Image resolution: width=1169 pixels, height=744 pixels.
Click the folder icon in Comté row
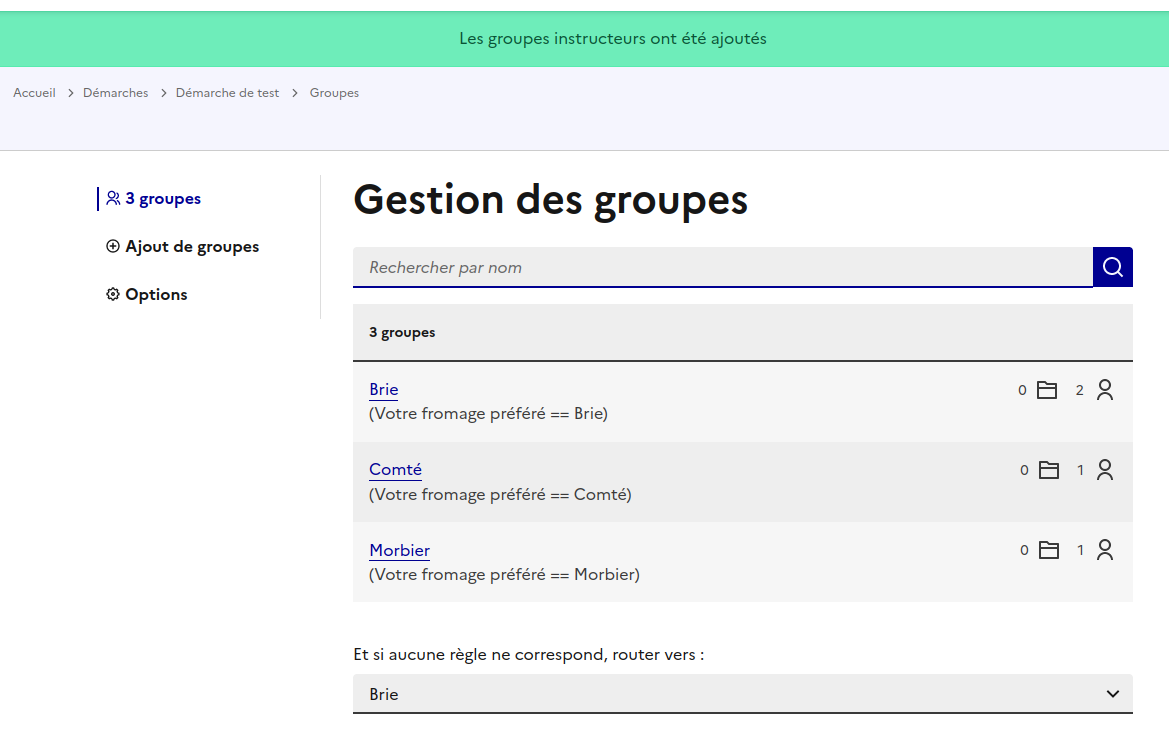[1048, 470]
